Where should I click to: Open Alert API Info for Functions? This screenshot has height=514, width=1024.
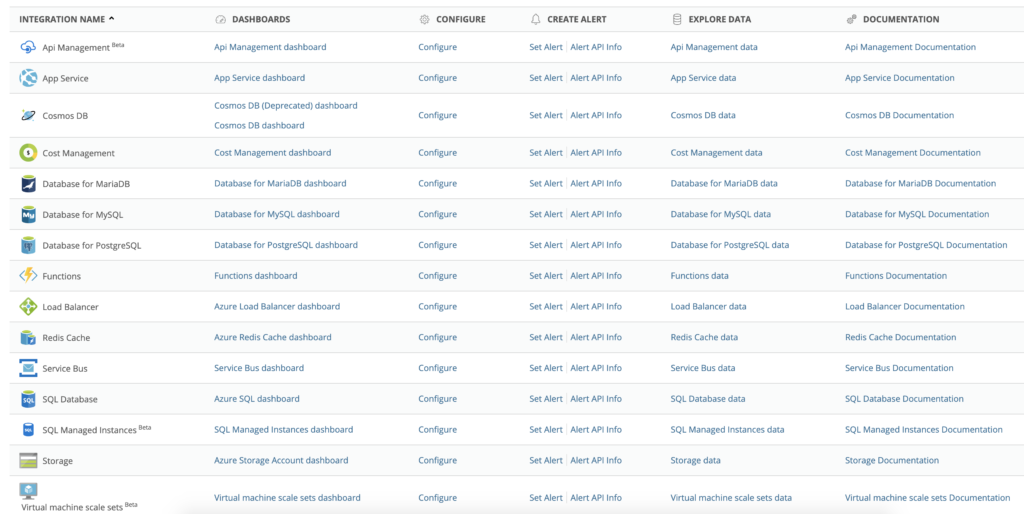pos(596,276)
